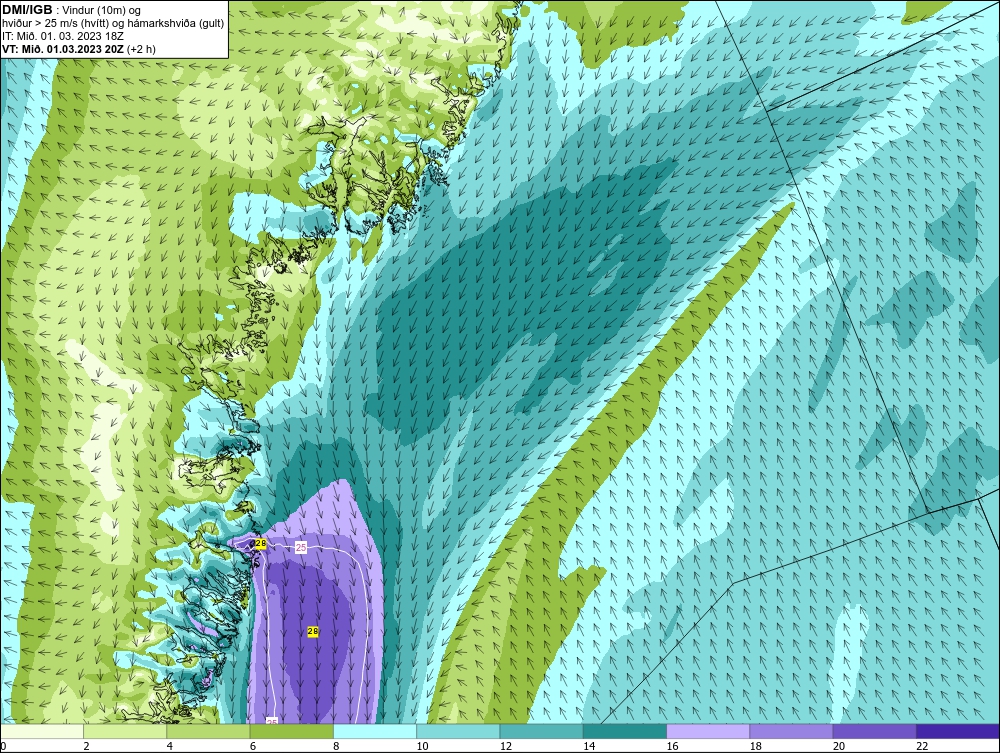
Task: Pick the 16–18 m/s lavender legend swatch
Action: click(708, 731)
